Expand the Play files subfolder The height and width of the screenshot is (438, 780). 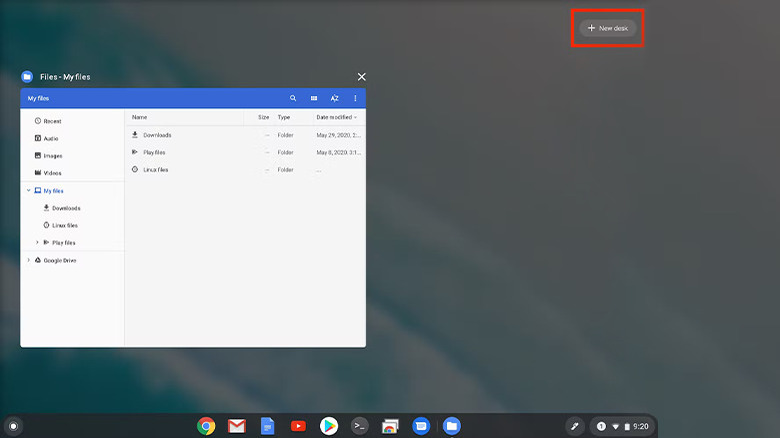(37, 242)
